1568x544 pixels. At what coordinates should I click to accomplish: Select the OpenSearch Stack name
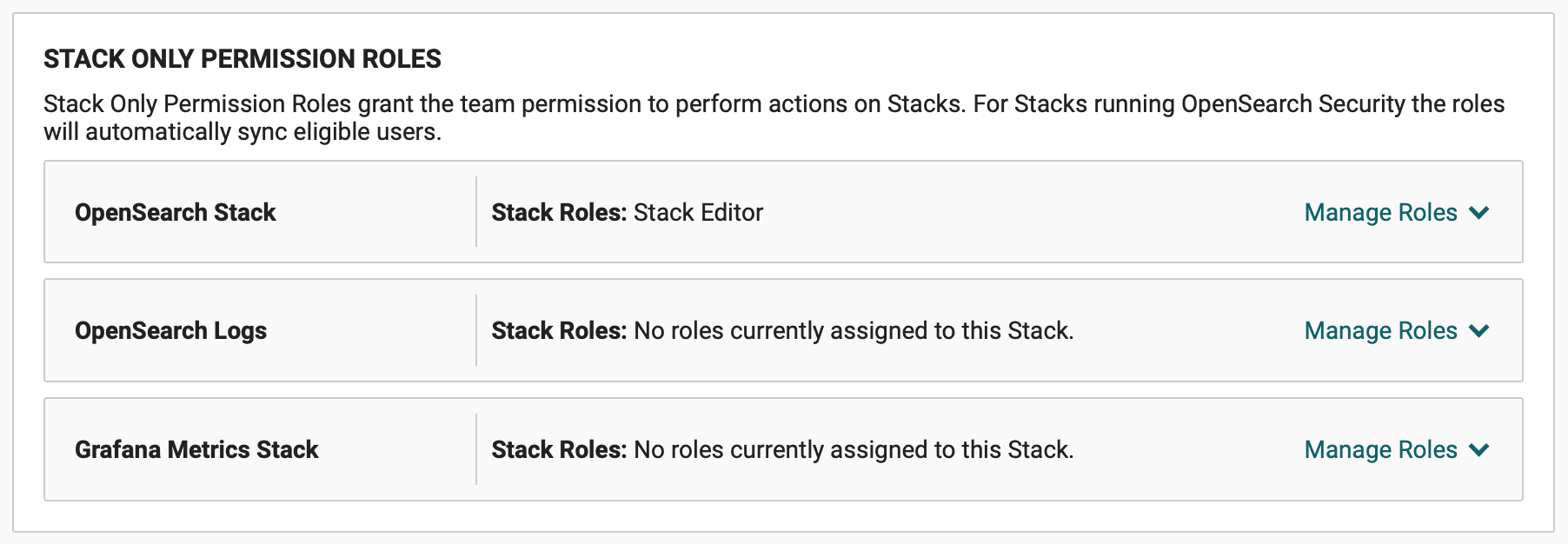tap(176, 212)
